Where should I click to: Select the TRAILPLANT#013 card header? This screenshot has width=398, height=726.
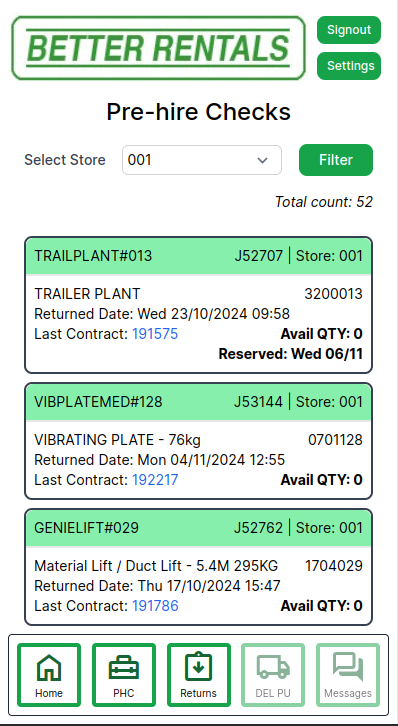[x=199, y=256]
